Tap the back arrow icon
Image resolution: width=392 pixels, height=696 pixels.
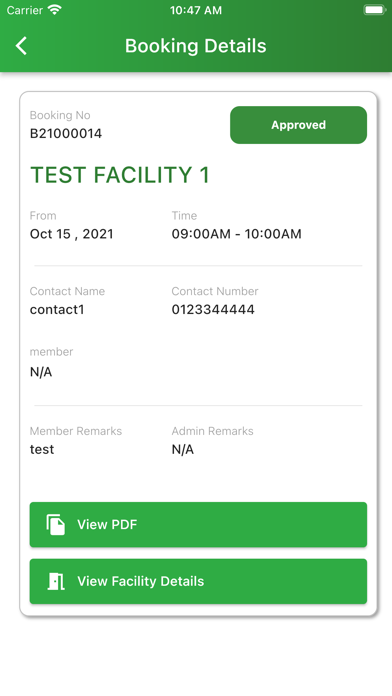[x=21, y=46]
